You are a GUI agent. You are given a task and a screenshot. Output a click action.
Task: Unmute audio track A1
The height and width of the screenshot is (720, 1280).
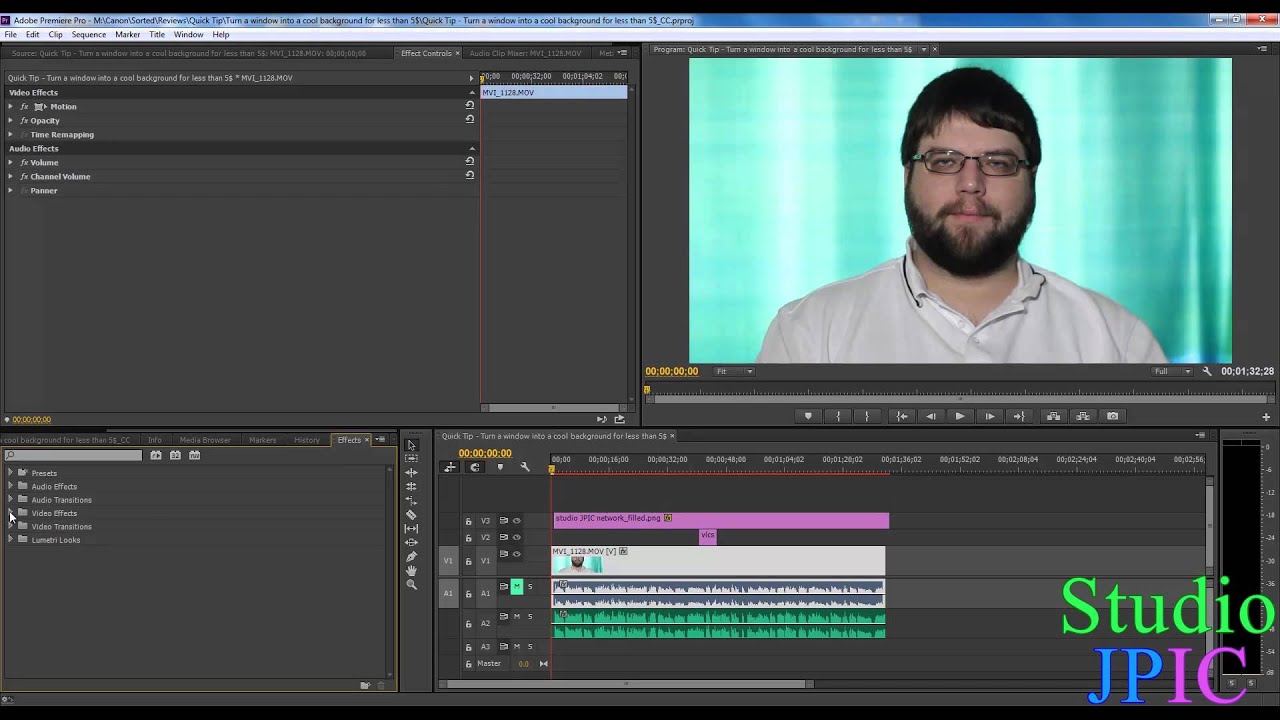tap(517, 587)
